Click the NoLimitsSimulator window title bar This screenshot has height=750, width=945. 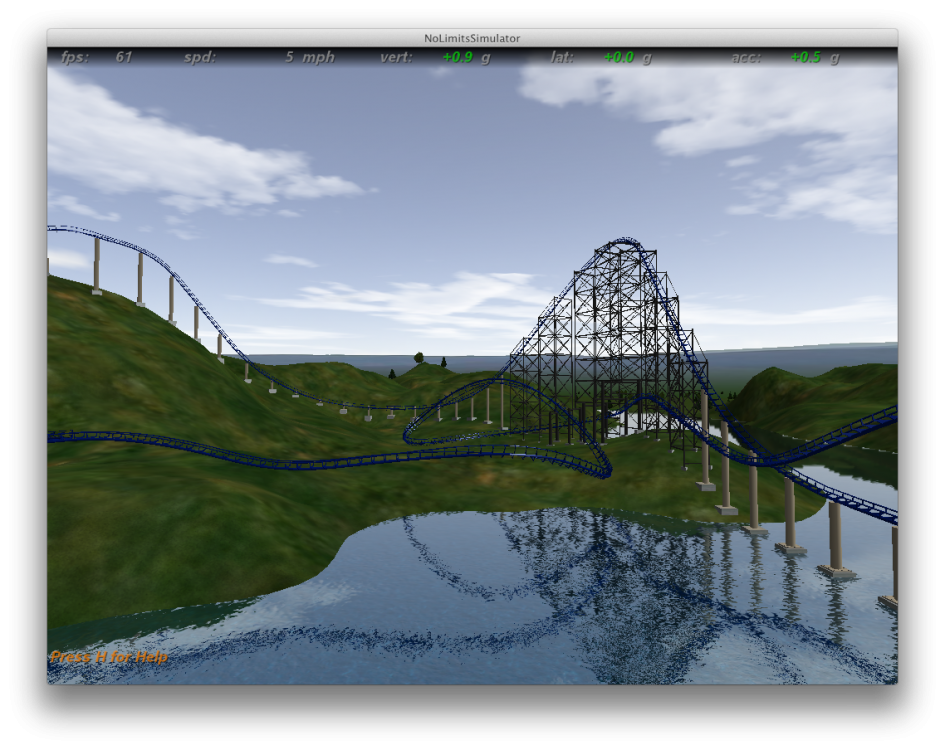471,38
